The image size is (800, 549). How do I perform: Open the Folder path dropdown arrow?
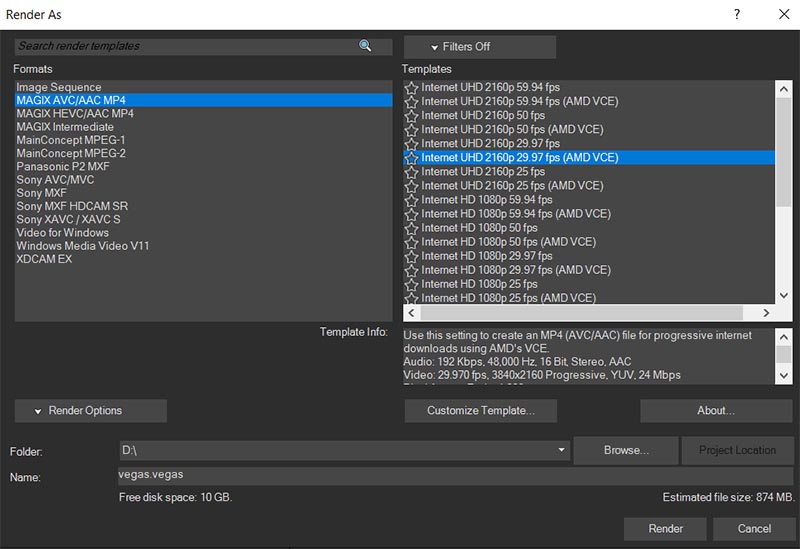tap(561, 450)
